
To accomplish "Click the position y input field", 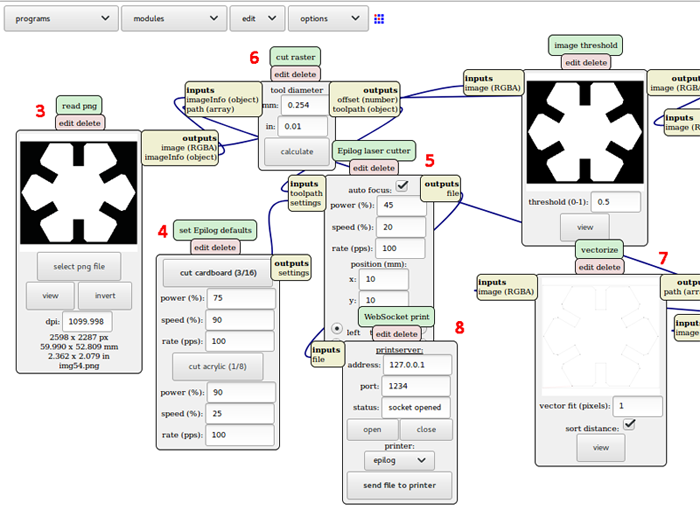I will click(384, 299).
